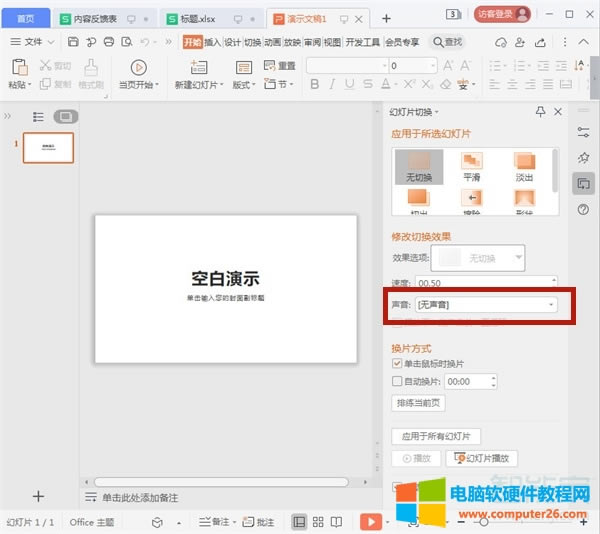Click the help icon in right sidebar
Image resolution: width=600 pixels, height=534 pixels.
(x=583, y=209)
